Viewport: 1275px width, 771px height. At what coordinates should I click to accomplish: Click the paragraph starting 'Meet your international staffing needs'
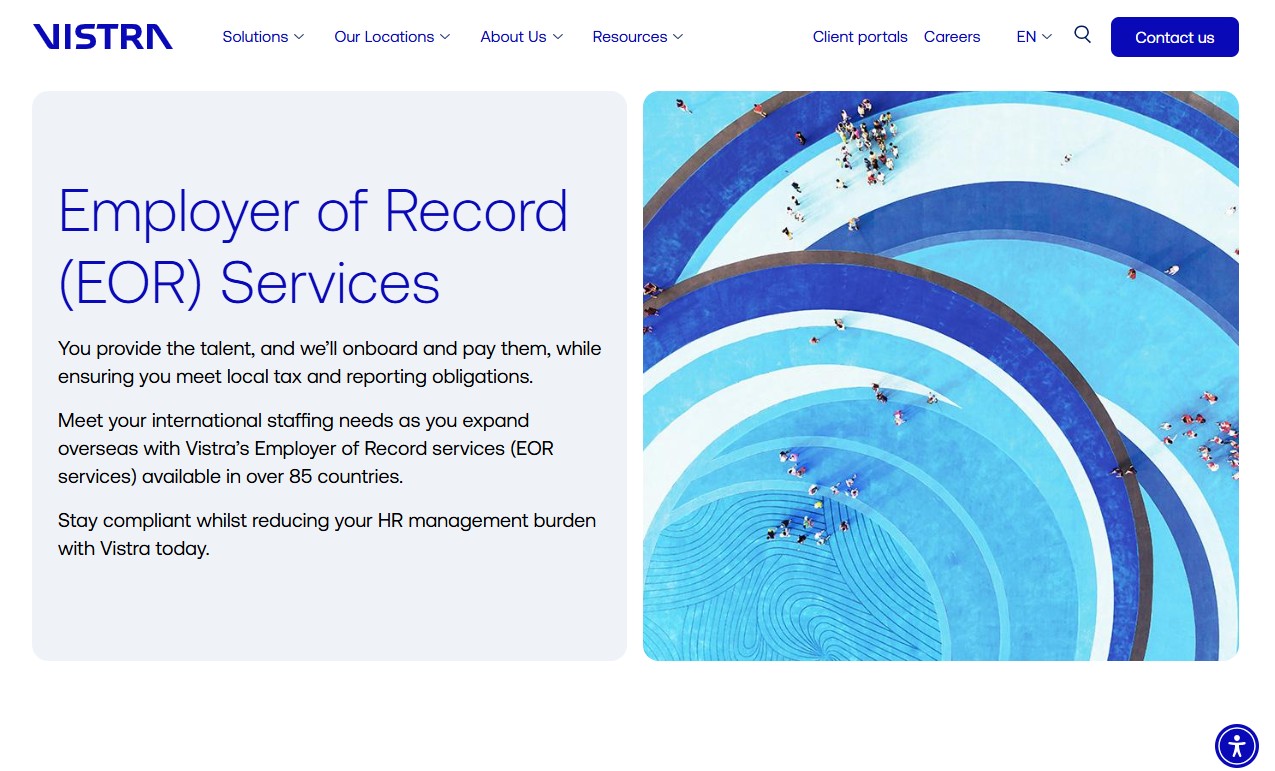(306, 448)
